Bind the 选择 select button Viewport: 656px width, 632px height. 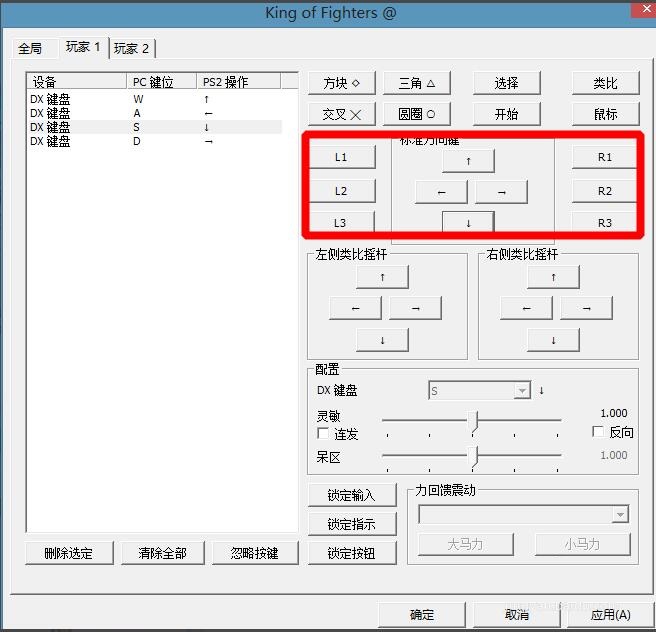[x=506, y=83]
